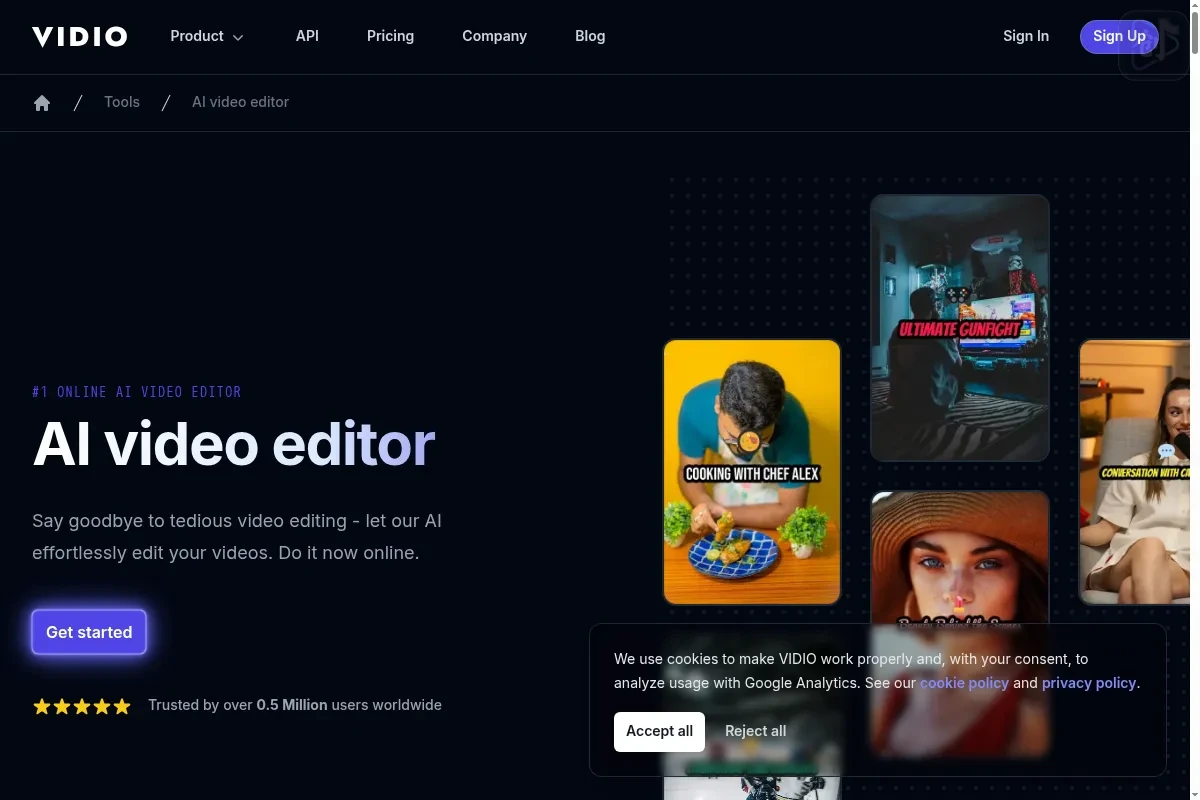The image size is (1200, 800).
Task: Open the Cooking with Chef Alex thumbnail
Action: coord(752,472)
